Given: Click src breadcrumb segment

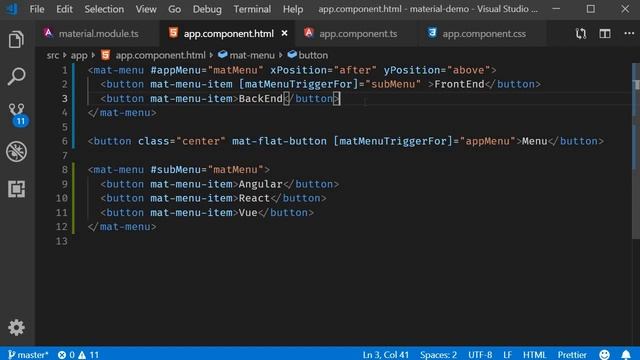Looking at the screenshot, I should 53,55.
